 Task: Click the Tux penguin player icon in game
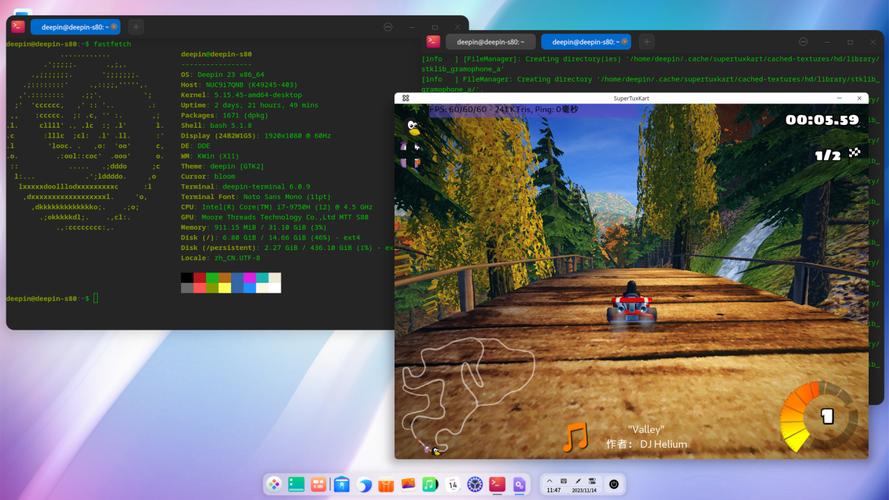(414, 128)
